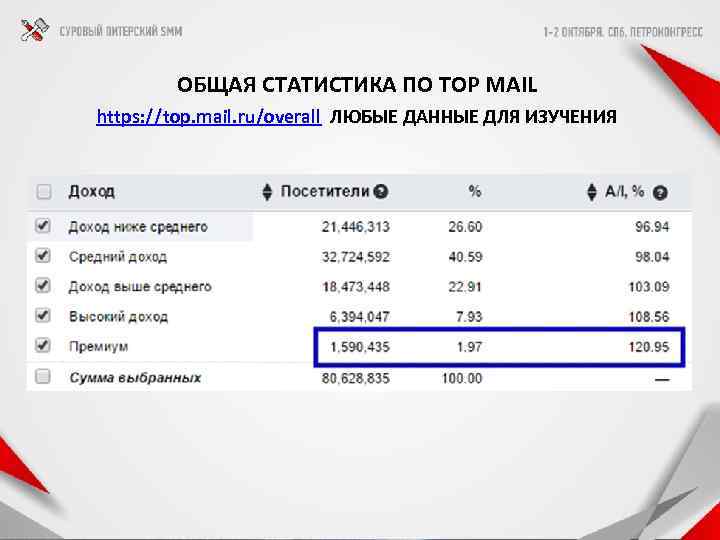Image resolution: width=720 pixels, height=540 pixels.
Task: Click the Суровый Питерский SMM header text
Action: (x=121, y=31)
